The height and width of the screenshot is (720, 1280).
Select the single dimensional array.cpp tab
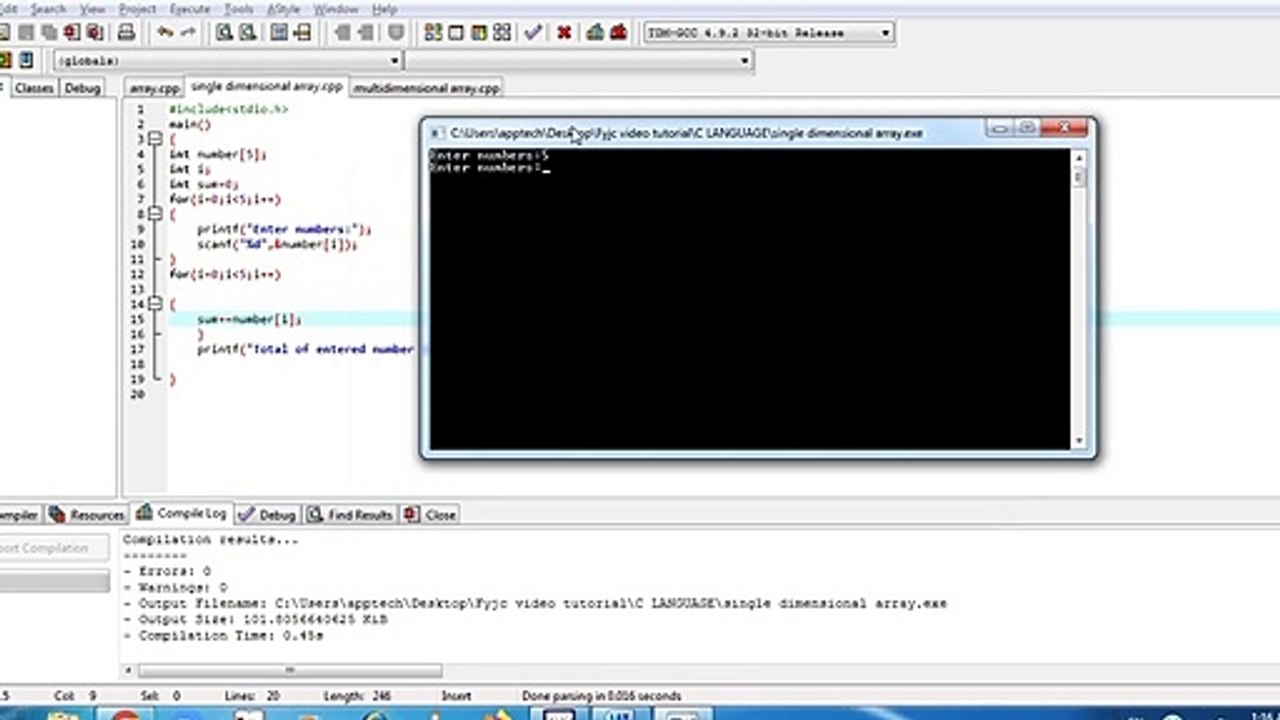click(266, 87)
